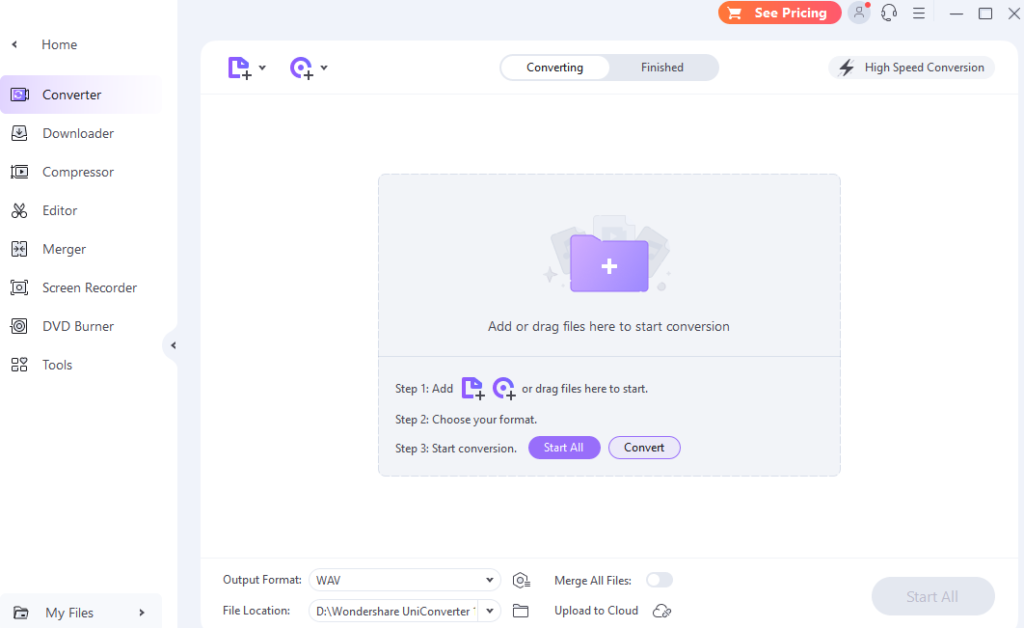Open output format settings gear icon
Viewport: 1024px width, 628px height.
coord(521,581)
